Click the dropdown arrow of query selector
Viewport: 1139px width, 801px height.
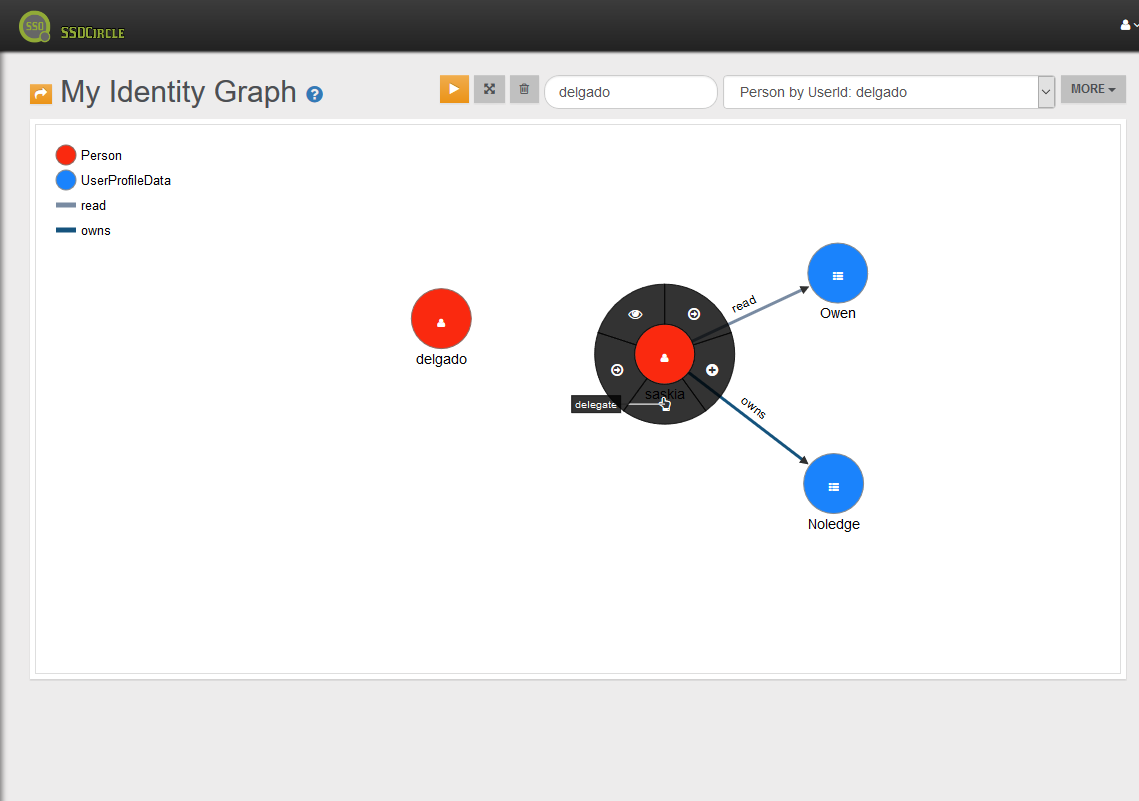1046,92
